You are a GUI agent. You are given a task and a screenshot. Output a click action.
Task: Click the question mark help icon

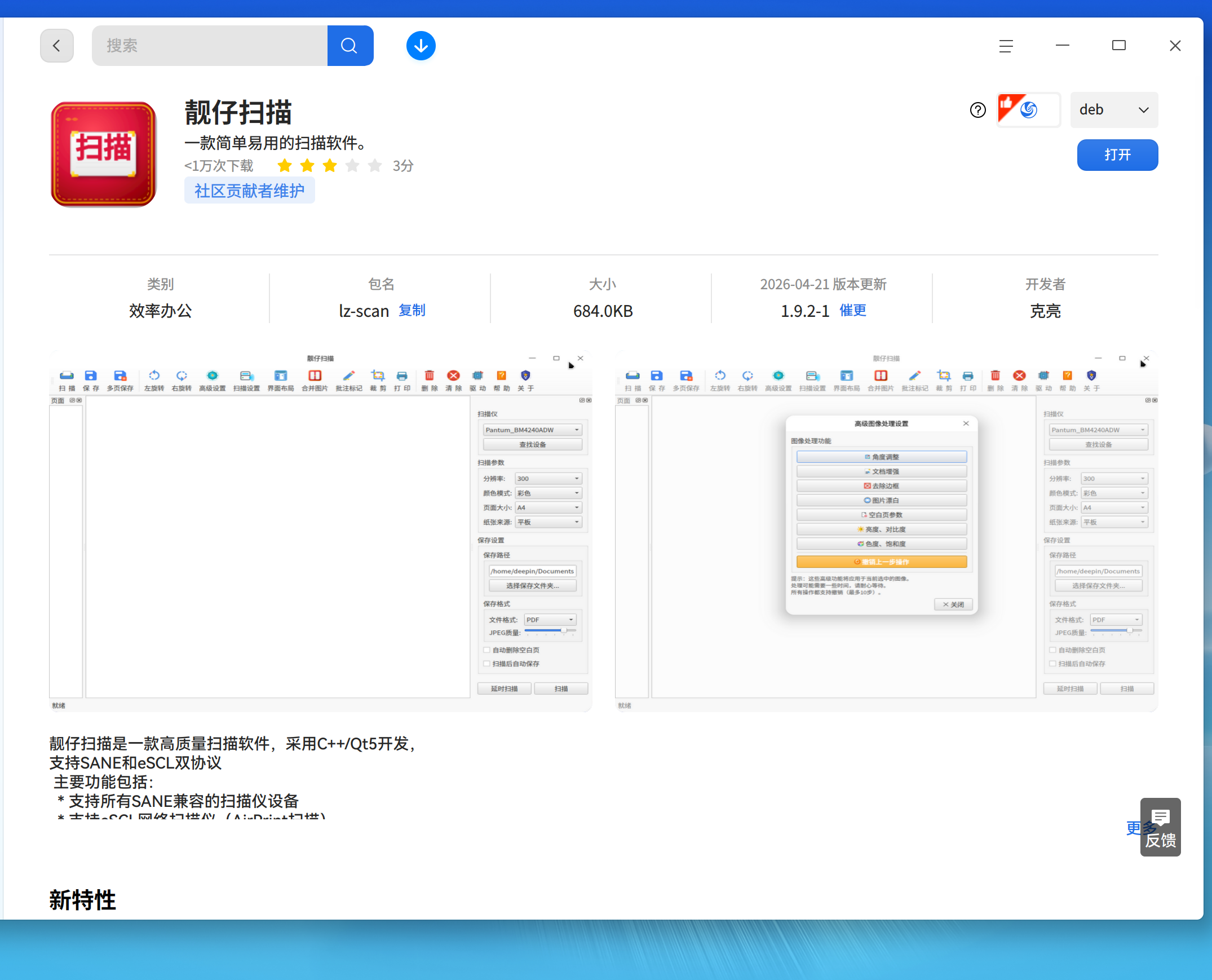(977, 110)
